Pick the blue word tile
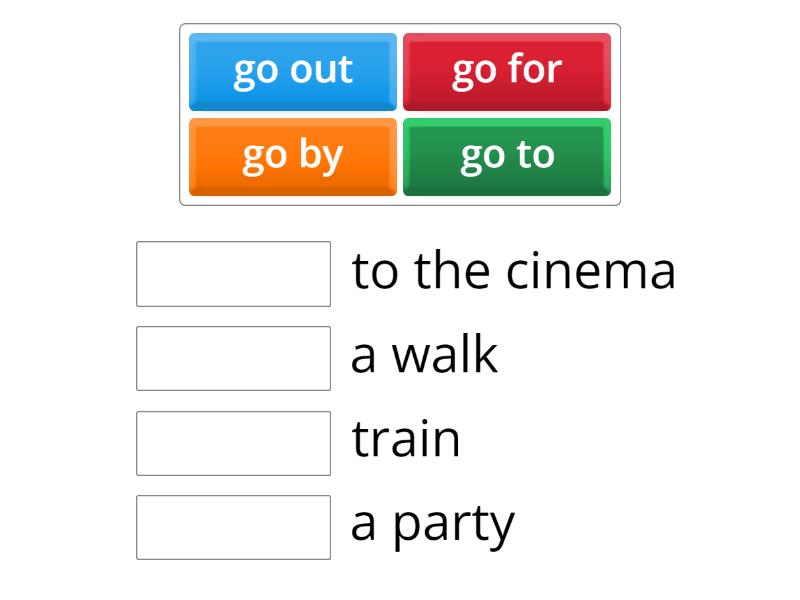The image size is (800, 600). pyautogui.click(x=293, y=71)
